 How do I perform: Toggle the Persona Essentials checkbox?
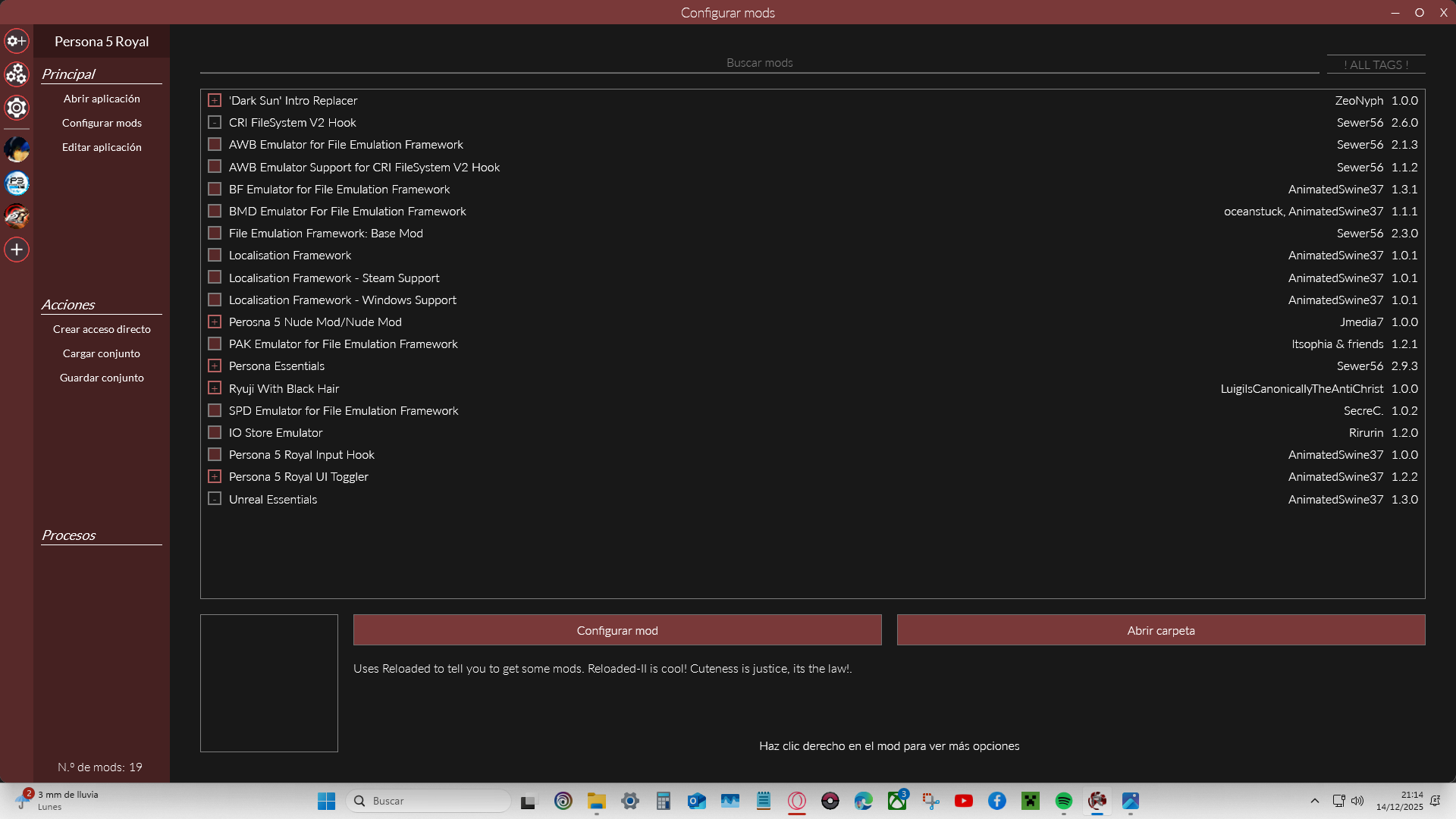click(x=215, y=366)
